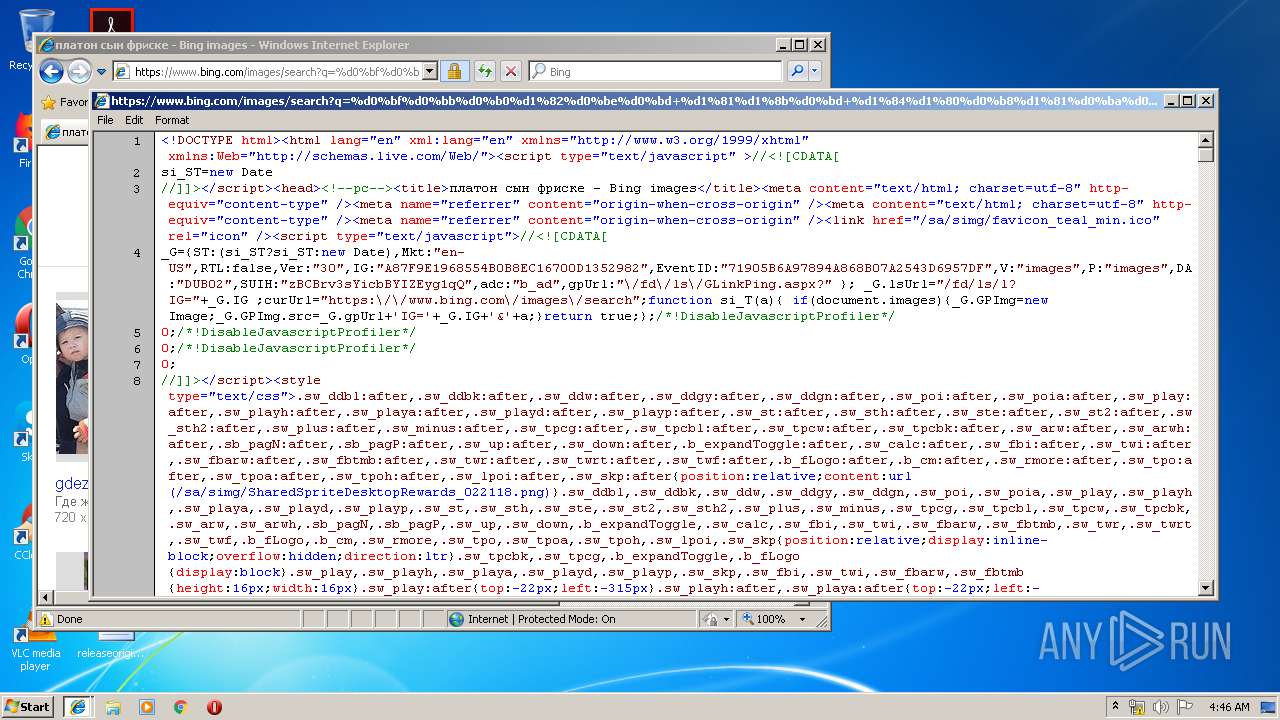The width and height of the screenshot is (1280, 720).
Task: Select the VLC media player desktop shortcut
Action: [35, 646]
